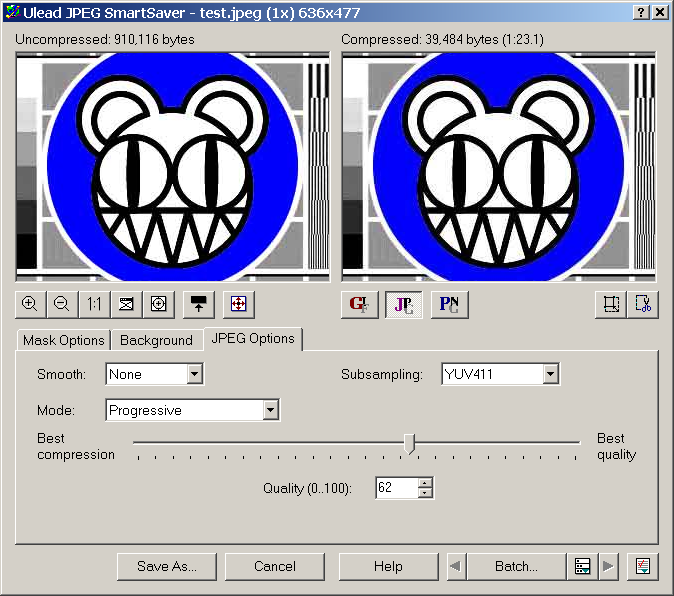Click the fit-in-window preview icon
Viewport: 674px width, 596px height.
click(126, 304)
